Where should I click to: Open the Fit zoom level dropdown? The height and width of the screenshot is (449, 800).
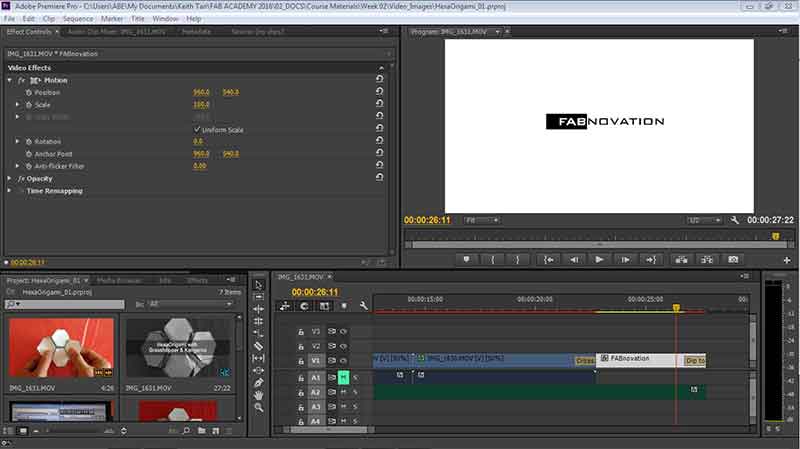[x=482, y=220]
